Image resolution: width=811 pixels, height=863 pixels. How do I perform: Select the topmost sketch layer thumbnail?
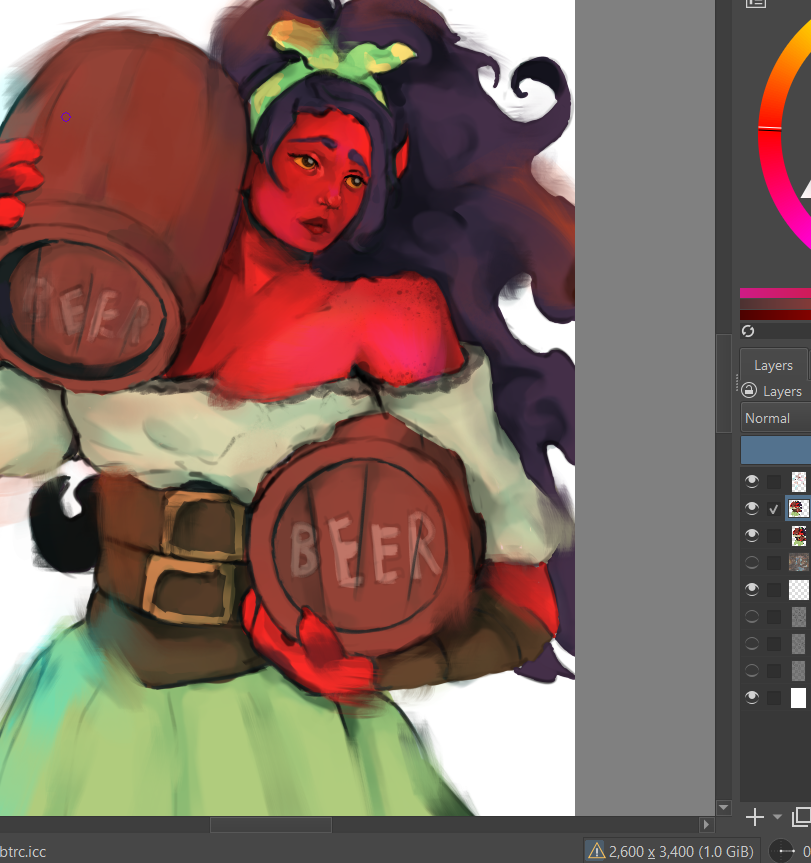point(799,482)
